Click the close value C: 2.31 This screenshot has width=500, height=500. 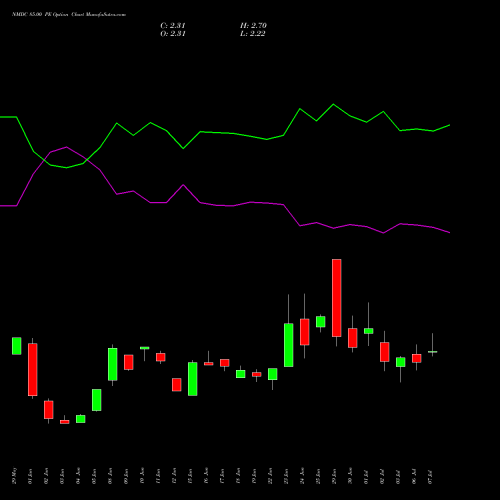pyautogui.click(x=173, y=26)
